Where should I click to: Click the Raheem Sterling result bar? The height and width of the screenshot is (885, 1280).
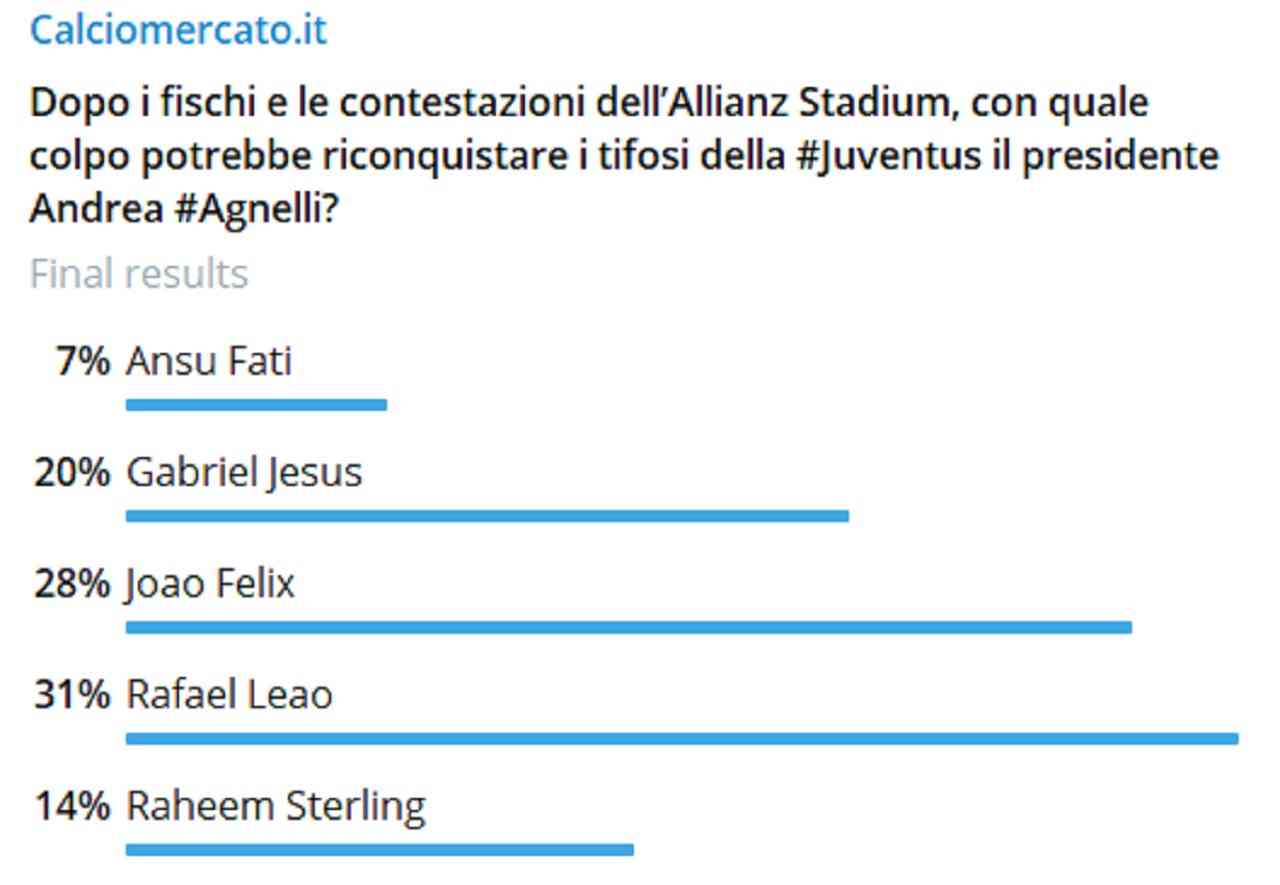pos(379,850)
